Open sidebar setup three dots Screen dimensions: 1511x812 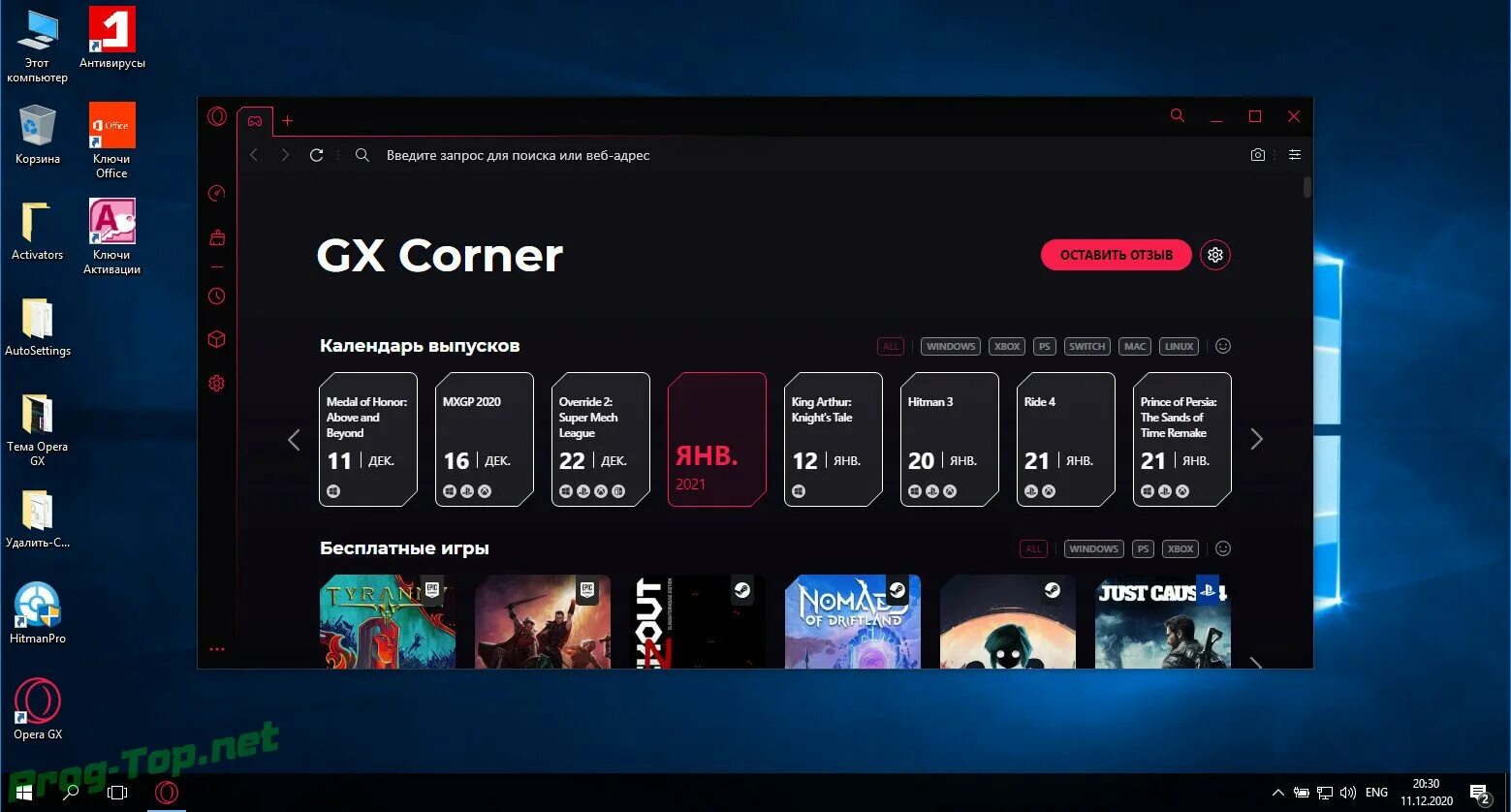[217, 649]
